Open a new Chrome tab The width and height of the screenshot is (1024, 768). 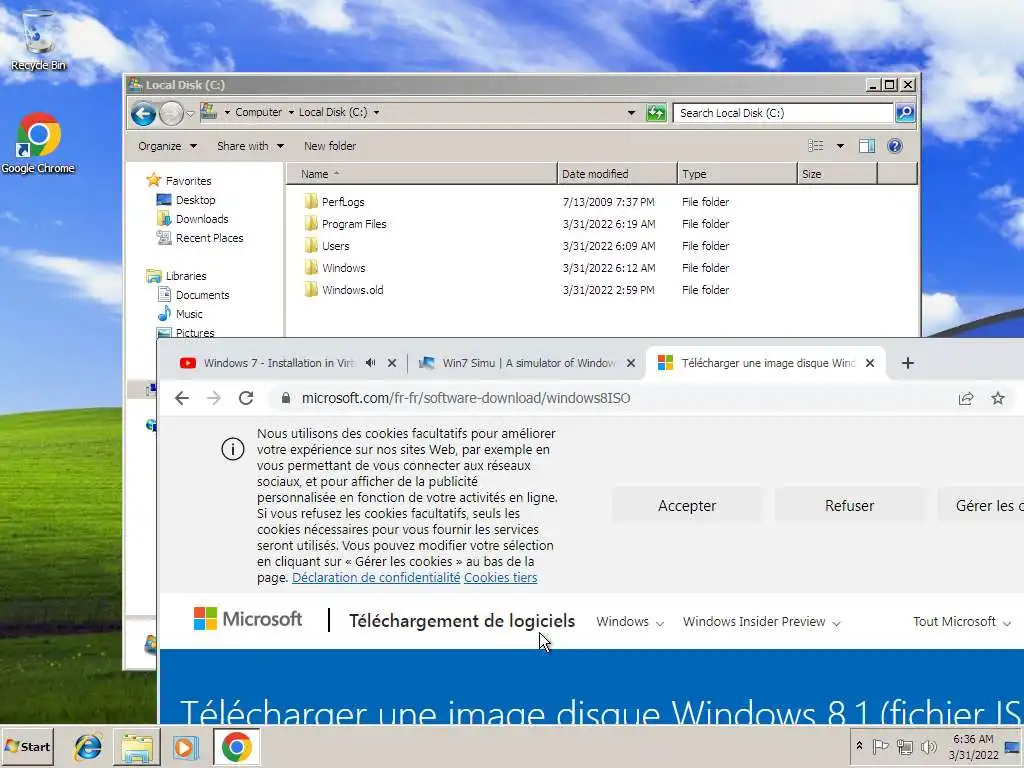(x=908, y=363)
